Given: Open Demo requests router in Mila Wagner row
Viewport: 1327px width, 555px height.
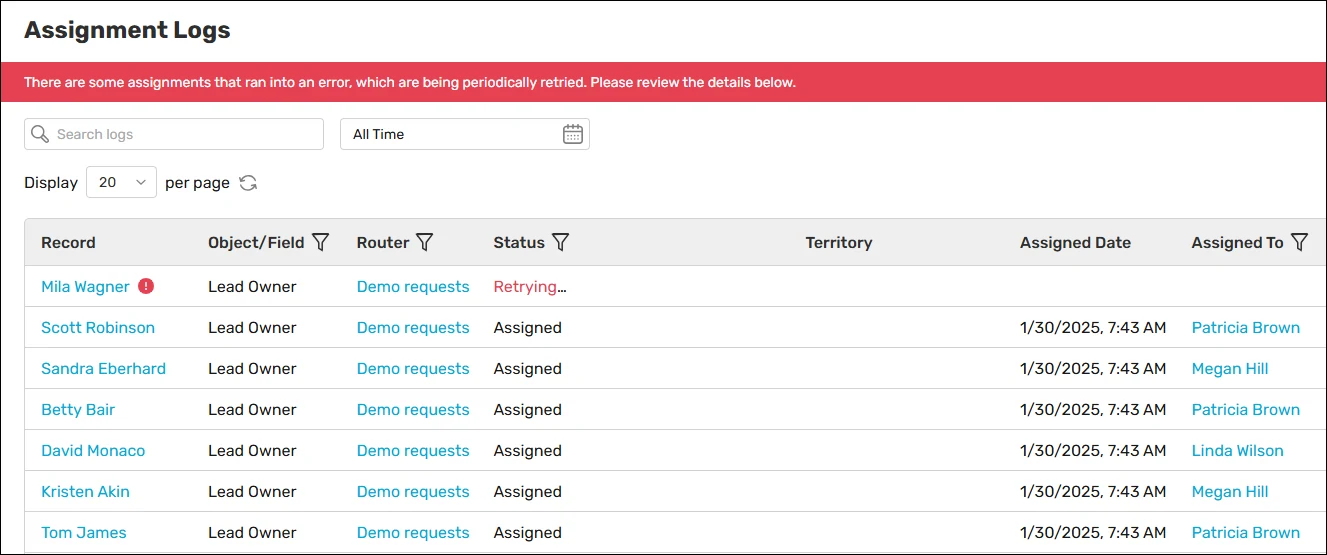Looking at the screenshot, I should 413,287.
